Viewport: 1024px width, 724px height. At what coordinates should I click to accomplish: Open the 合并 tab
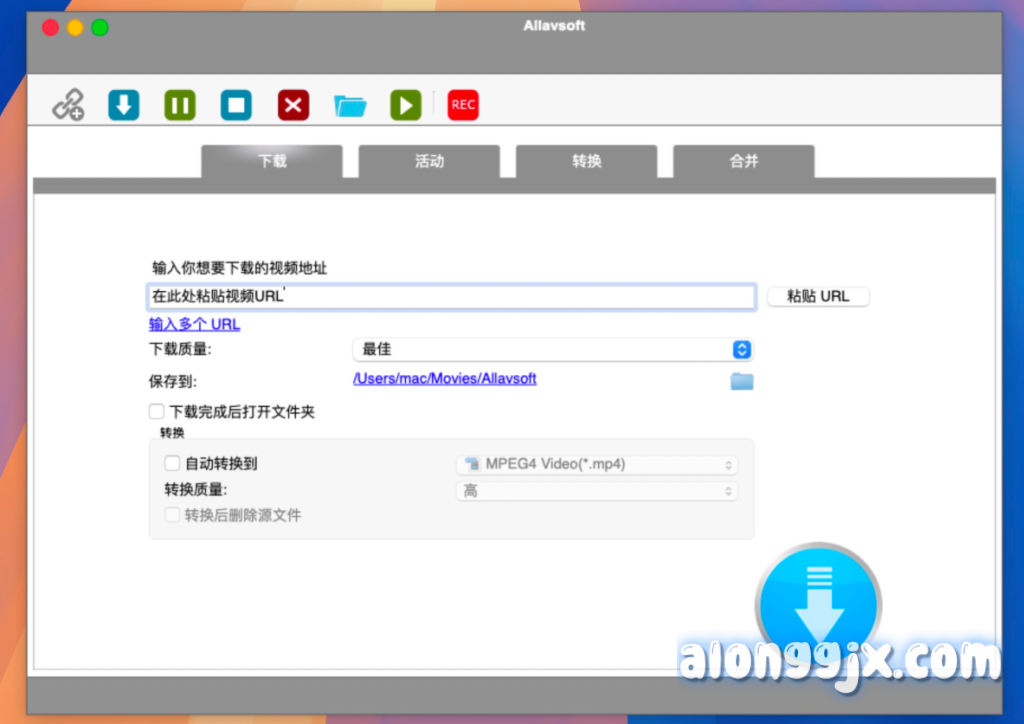tap(744, 161)
